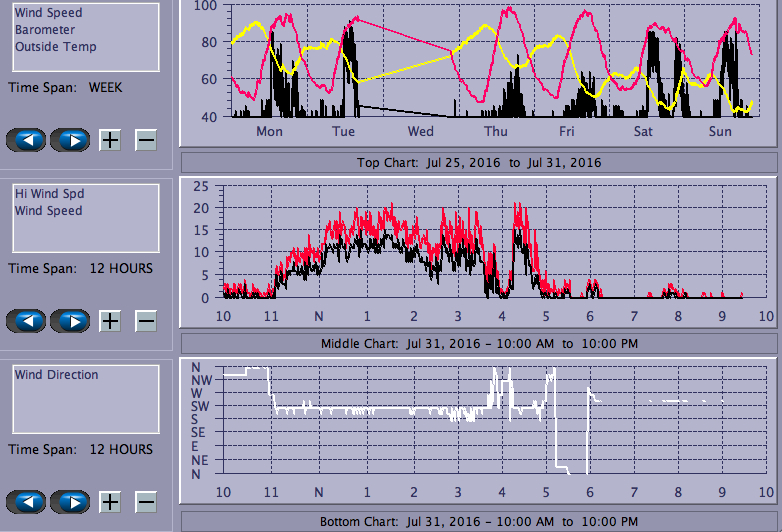Click the Bottom Chart time range bar

(x=478, y=522)
